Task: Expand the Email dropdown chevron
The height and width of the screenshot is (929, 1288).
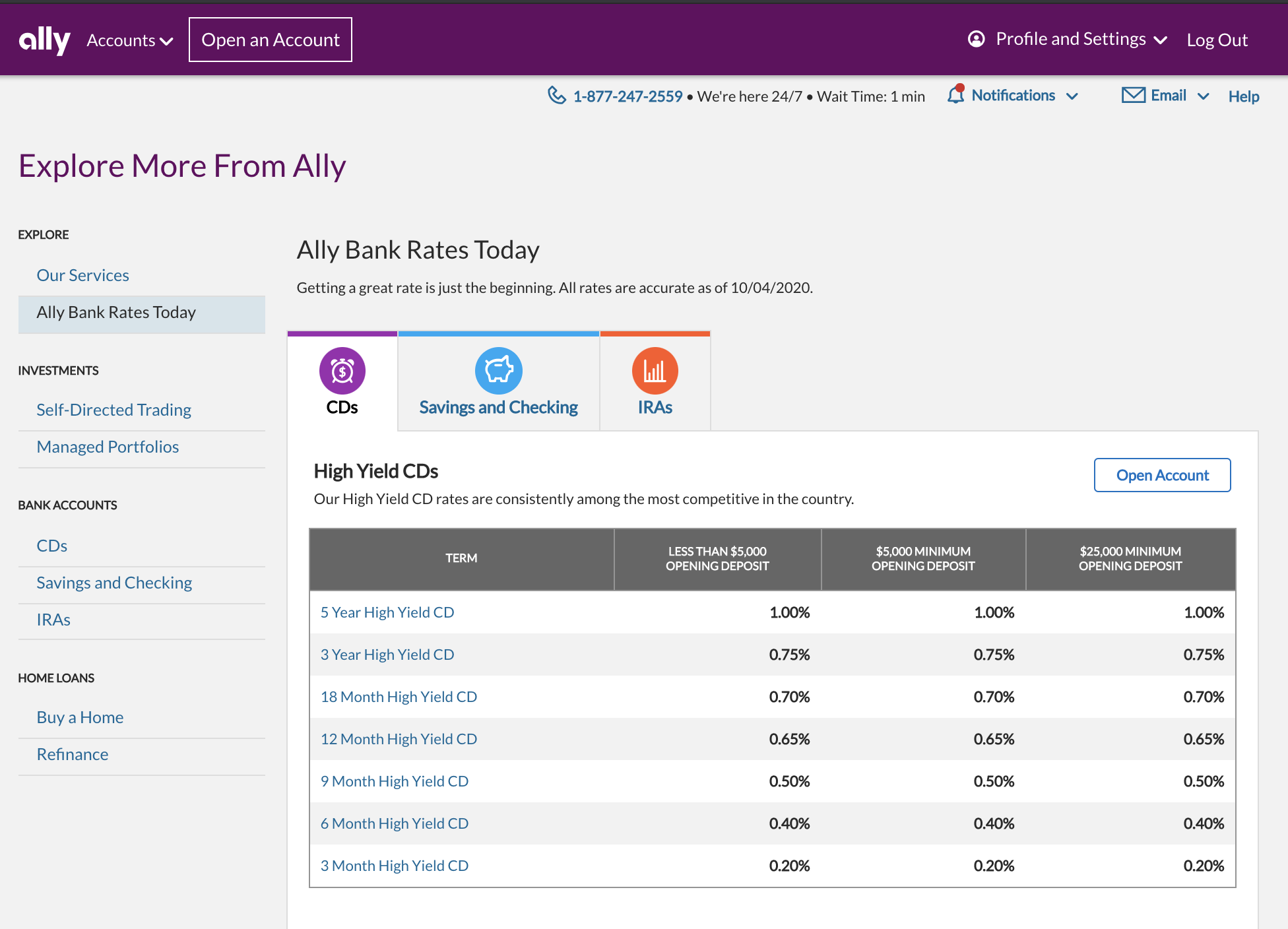Action: [1204, 96]
